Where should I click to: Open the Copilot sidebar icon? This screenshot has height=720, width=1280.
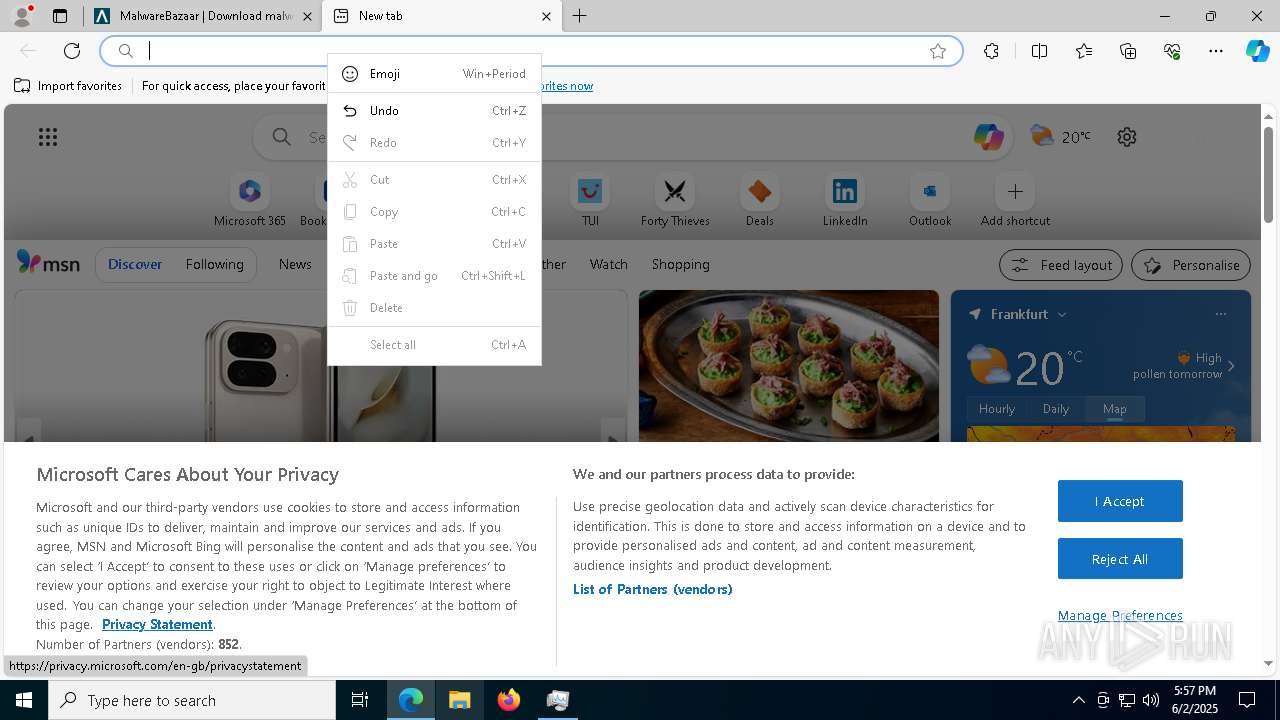coord(1257,51)
